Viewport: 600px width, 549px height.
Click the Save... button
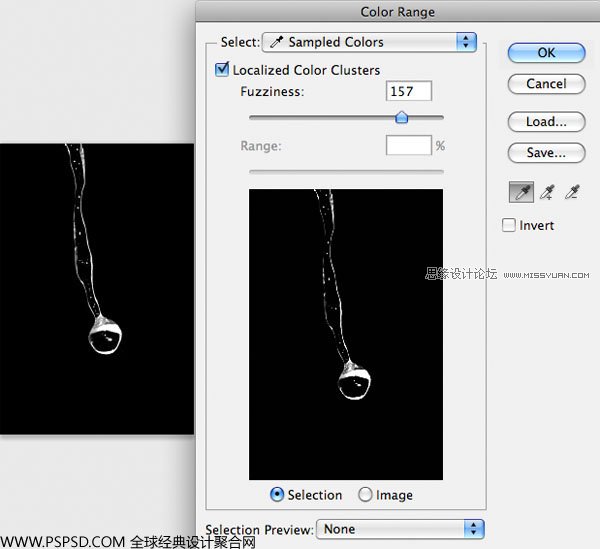[x=546, y=153]
